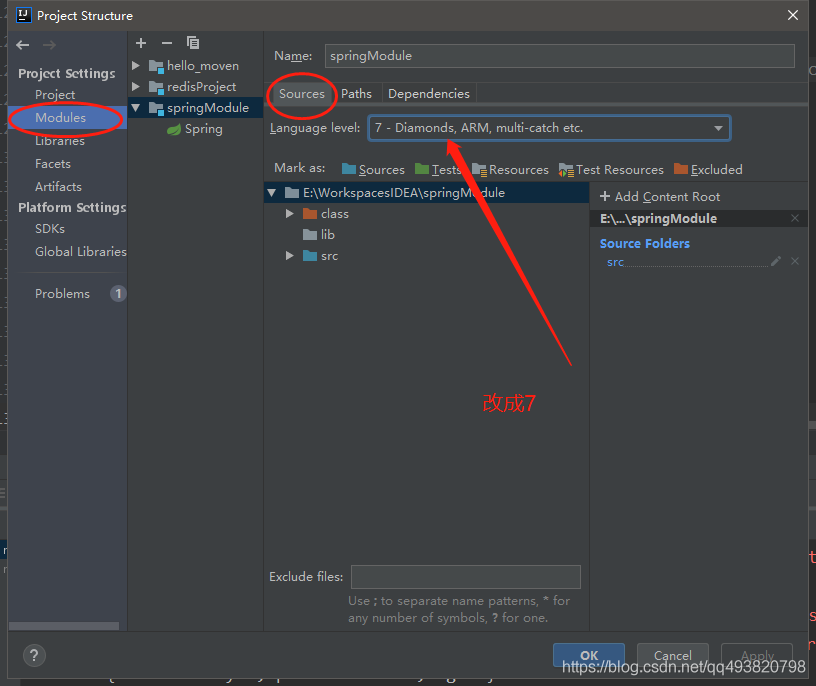The height and width of the screenshot is (686, 816).
Task: Remove the src source folder with X
Action: point(795,262)
